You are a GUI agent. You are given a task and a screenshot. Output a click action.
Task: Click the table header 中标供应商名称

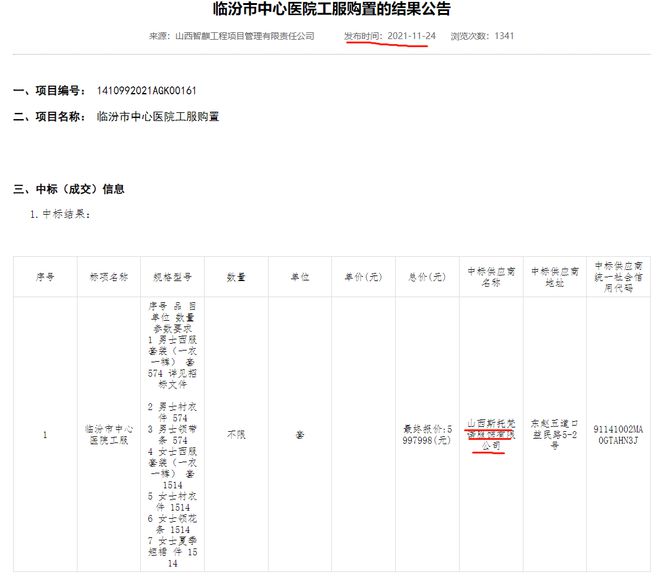(x=491, y=277)
